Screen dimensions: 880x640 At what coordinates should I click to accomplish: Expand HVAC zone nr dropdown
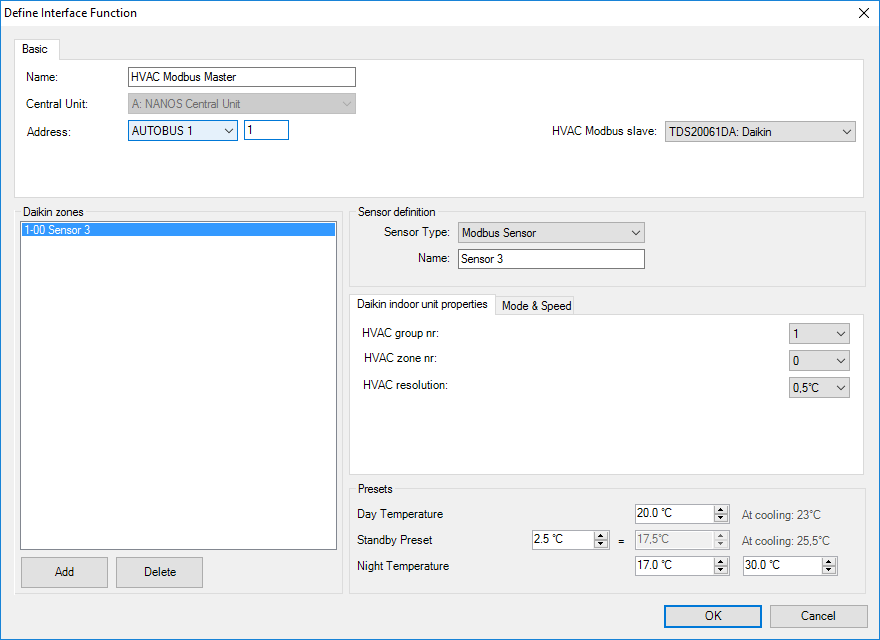coord(840,361)
